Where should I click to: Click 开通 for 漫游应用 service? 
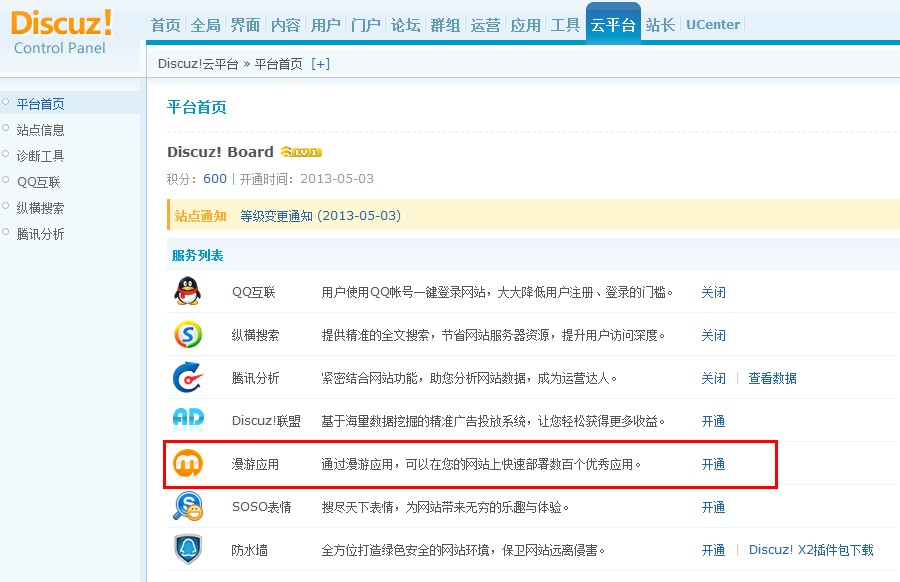tap(713, 464)
